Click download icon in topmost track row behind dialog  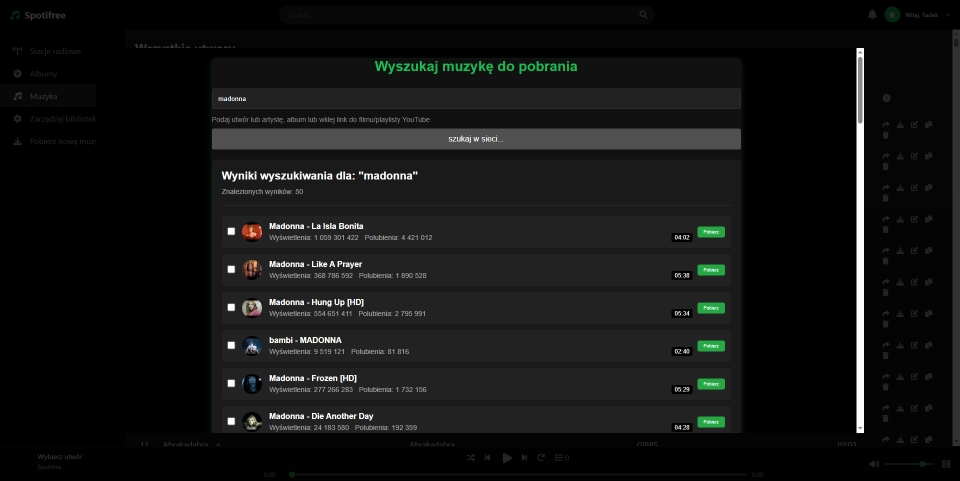(900, 124)
